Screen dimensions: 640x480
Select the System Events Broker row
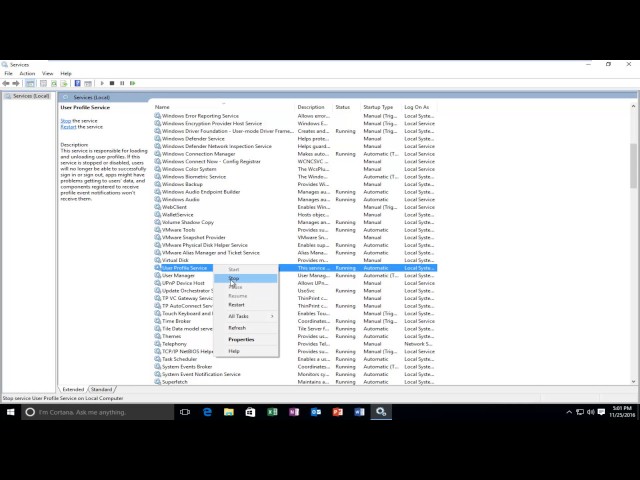pyautogui.click(x=296, y=367)
